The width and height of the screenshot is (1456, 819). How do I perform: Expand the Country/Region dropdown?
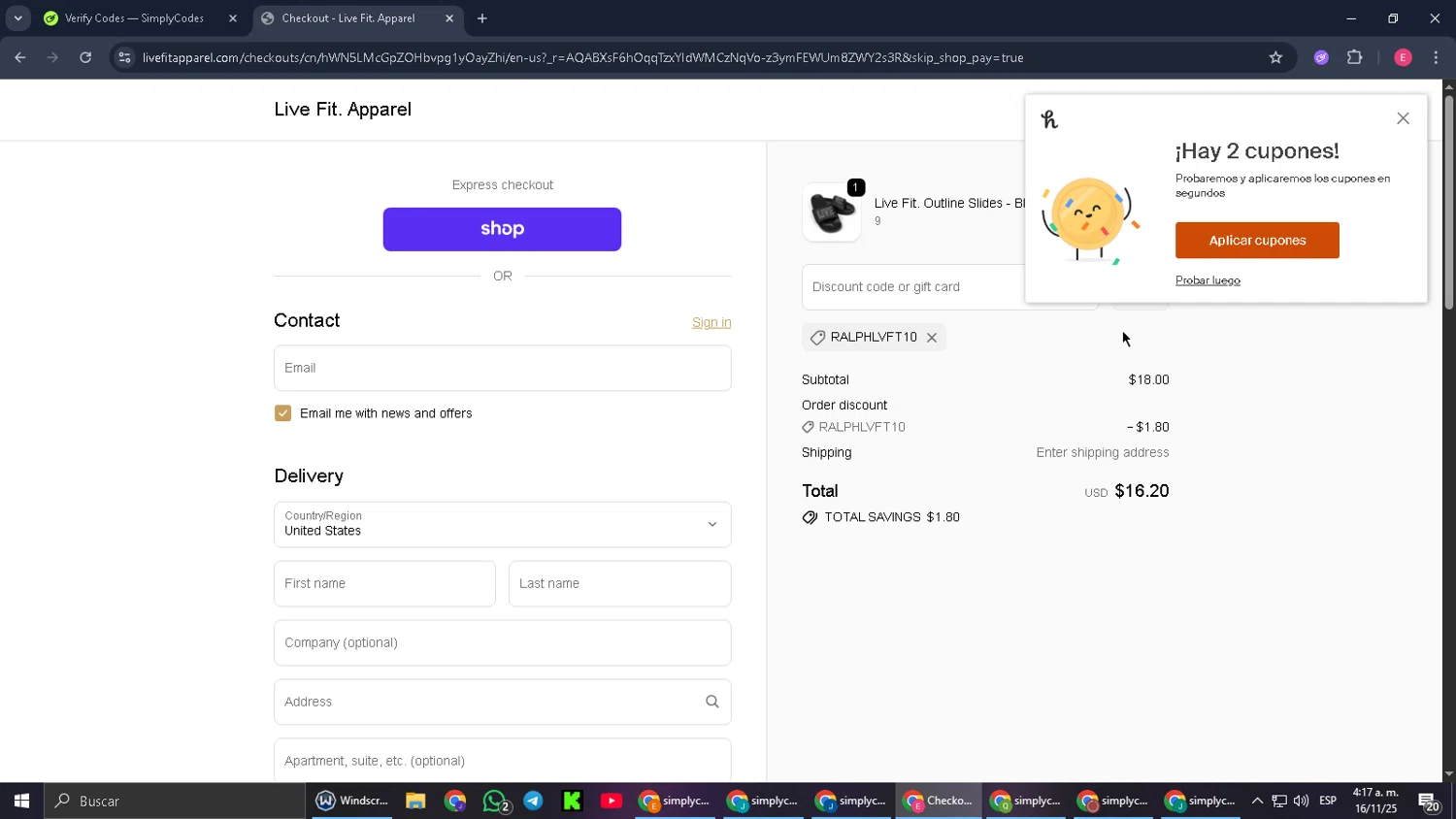[x=502, y=524]
